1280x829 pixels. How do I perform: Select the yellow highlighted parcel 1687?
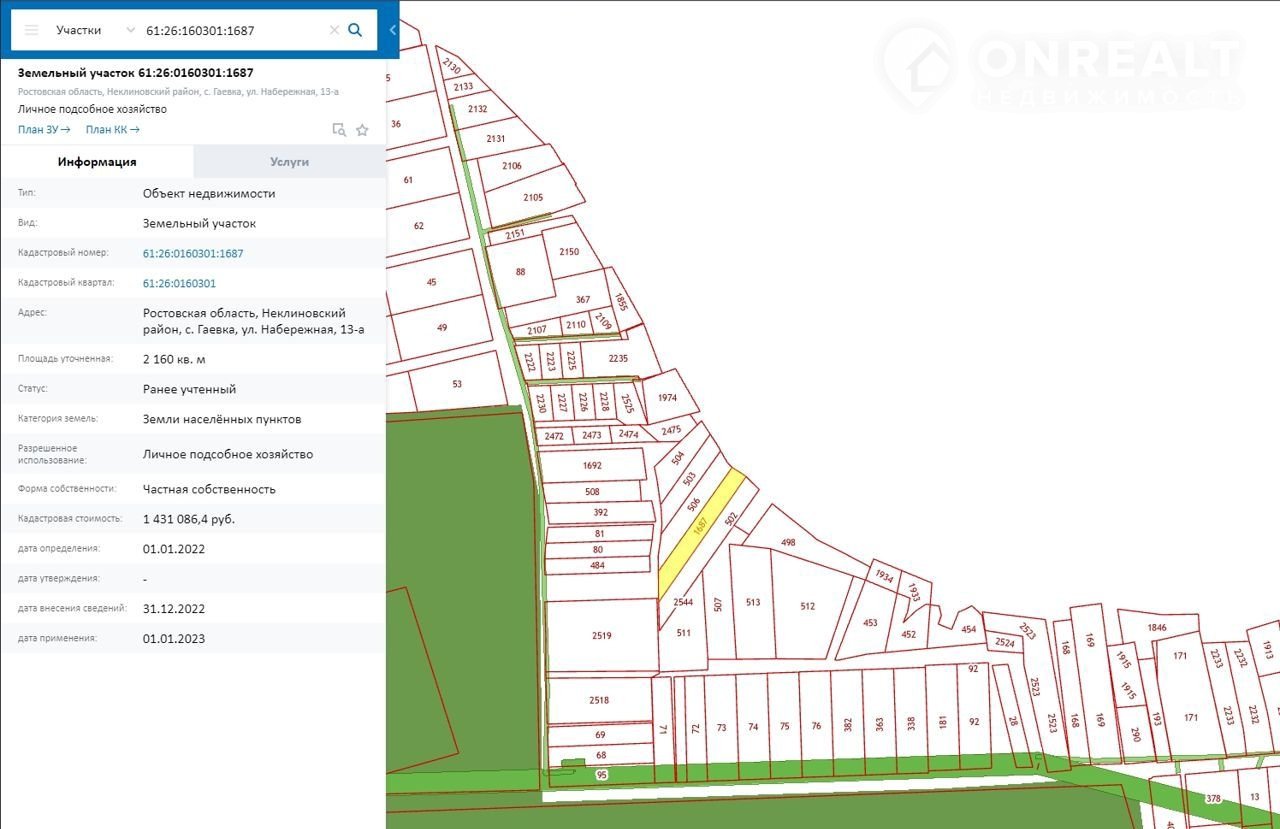(702, 534)
